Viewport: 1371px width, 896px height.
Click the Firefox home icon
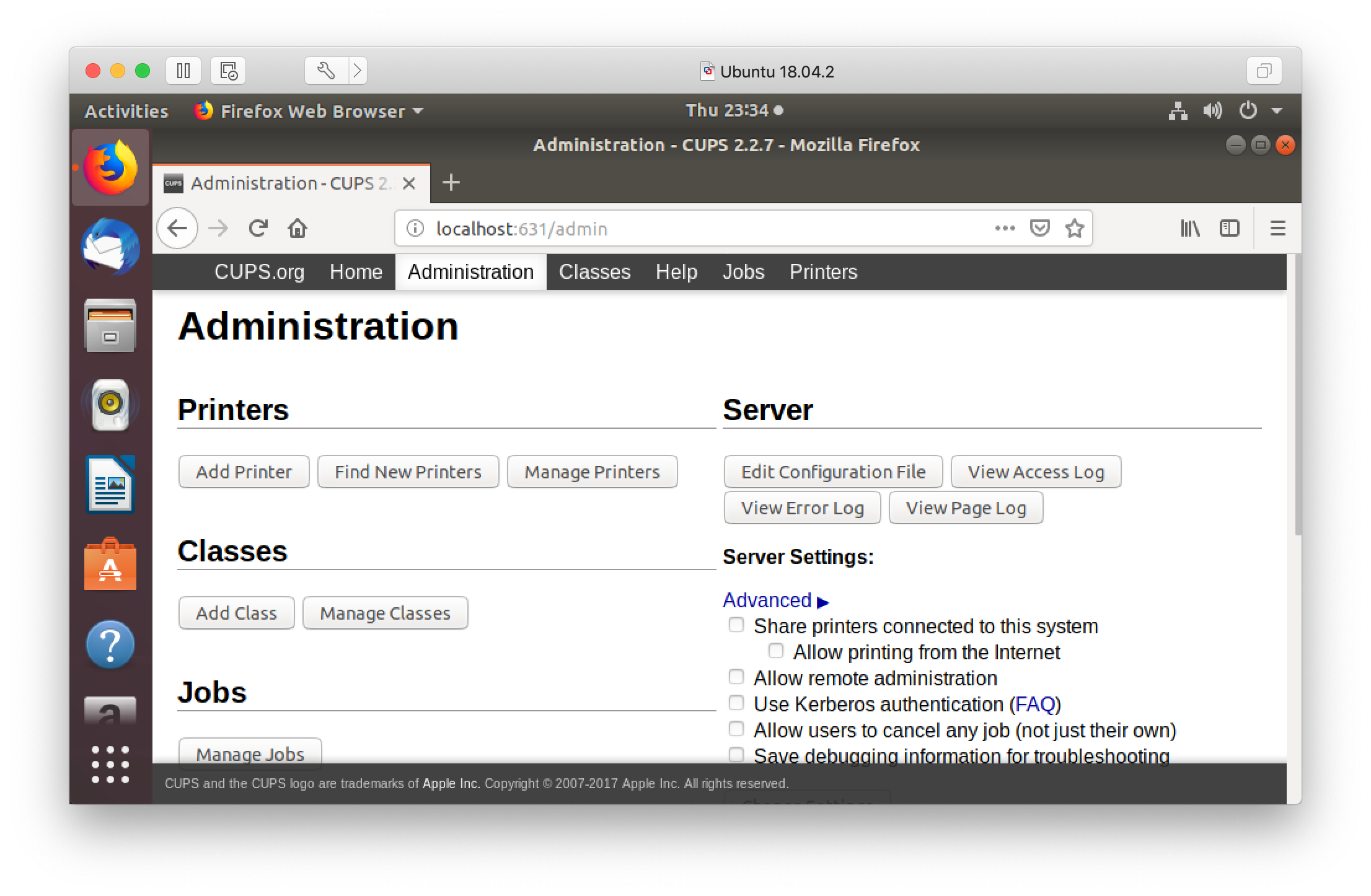298,229
